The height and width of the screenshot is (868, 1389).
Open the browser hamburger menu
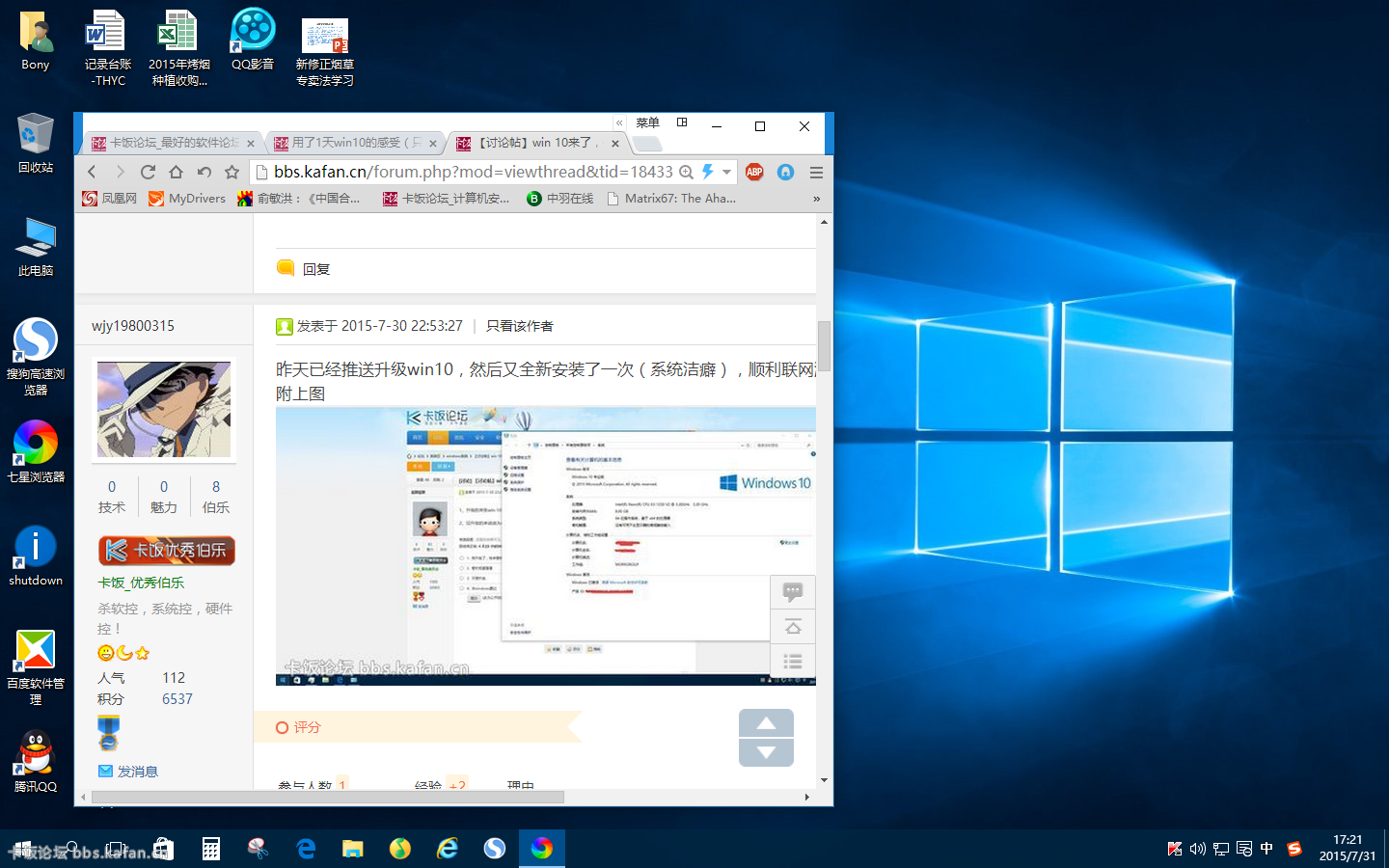coord(816,172)
